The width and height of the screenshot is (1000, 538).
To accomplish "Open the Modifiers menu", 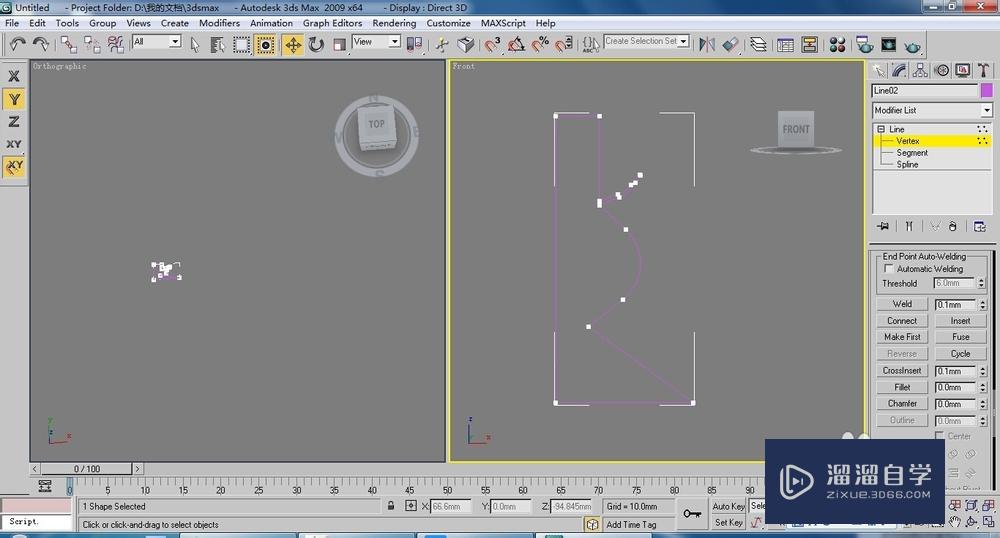I will [219, 23].
